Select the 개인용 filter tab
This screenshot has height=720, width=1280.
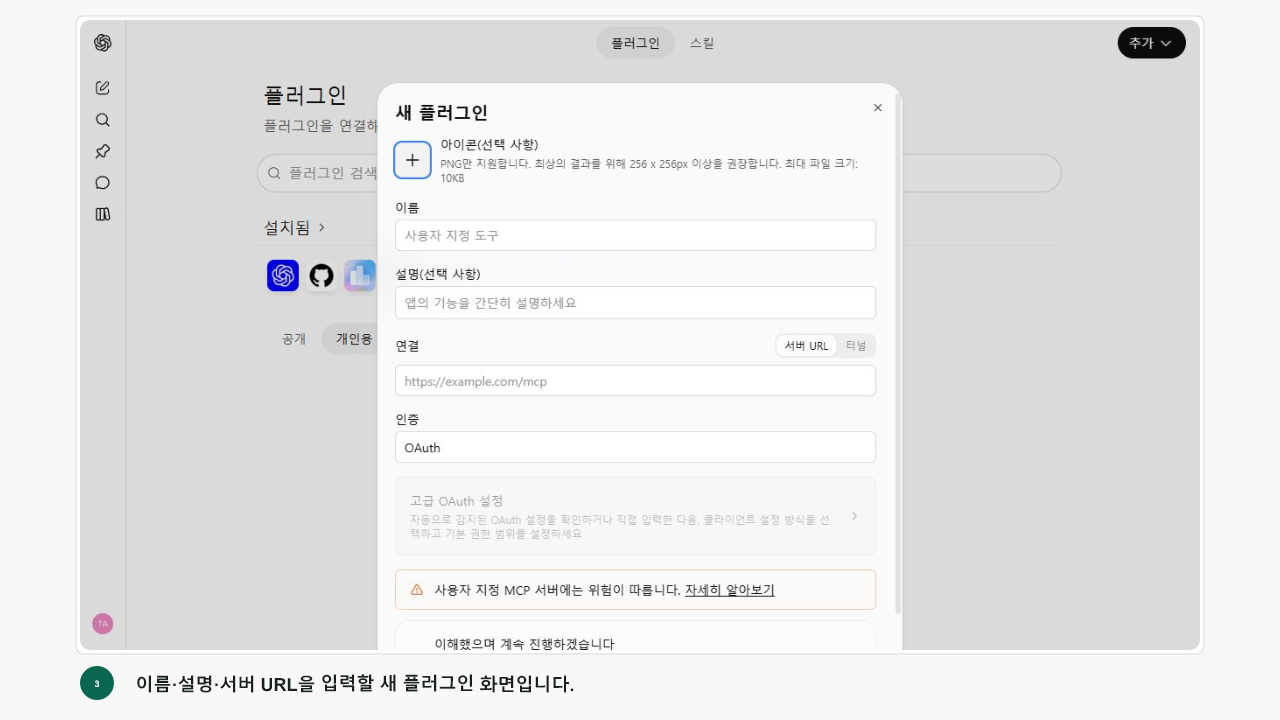point(352,339)
